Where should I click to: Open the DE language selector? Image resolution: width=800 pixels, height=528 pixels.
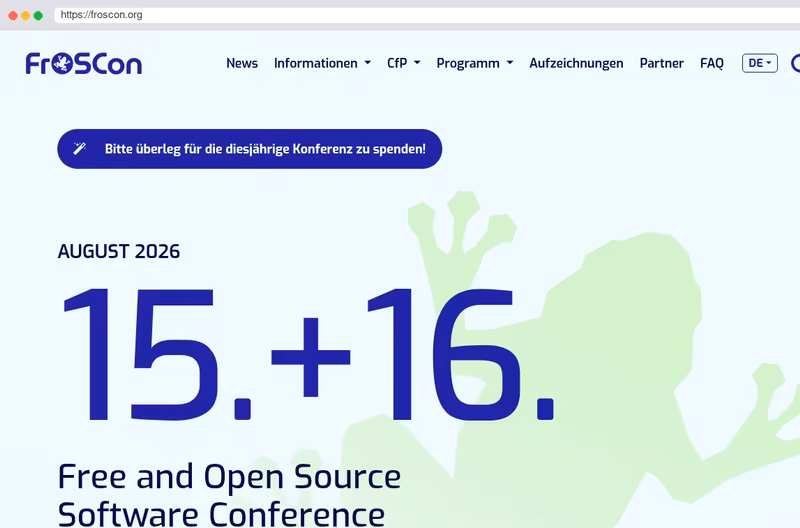pyautogui.click(x=760, y=63)
